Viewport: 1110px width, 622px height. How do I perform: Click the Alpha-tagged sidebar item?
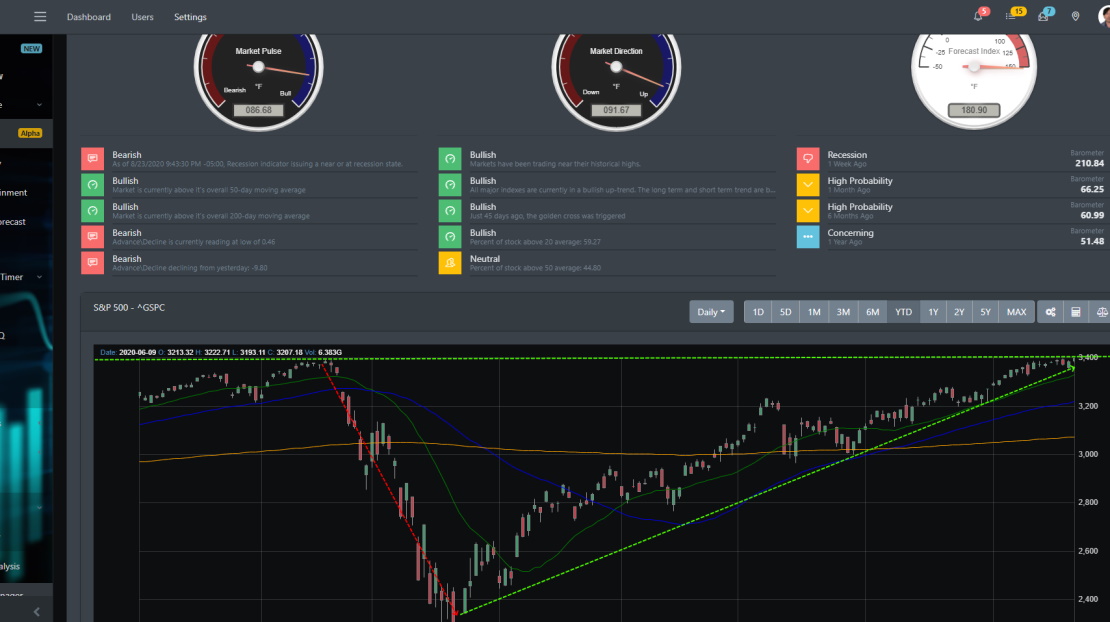pos(26,133)
